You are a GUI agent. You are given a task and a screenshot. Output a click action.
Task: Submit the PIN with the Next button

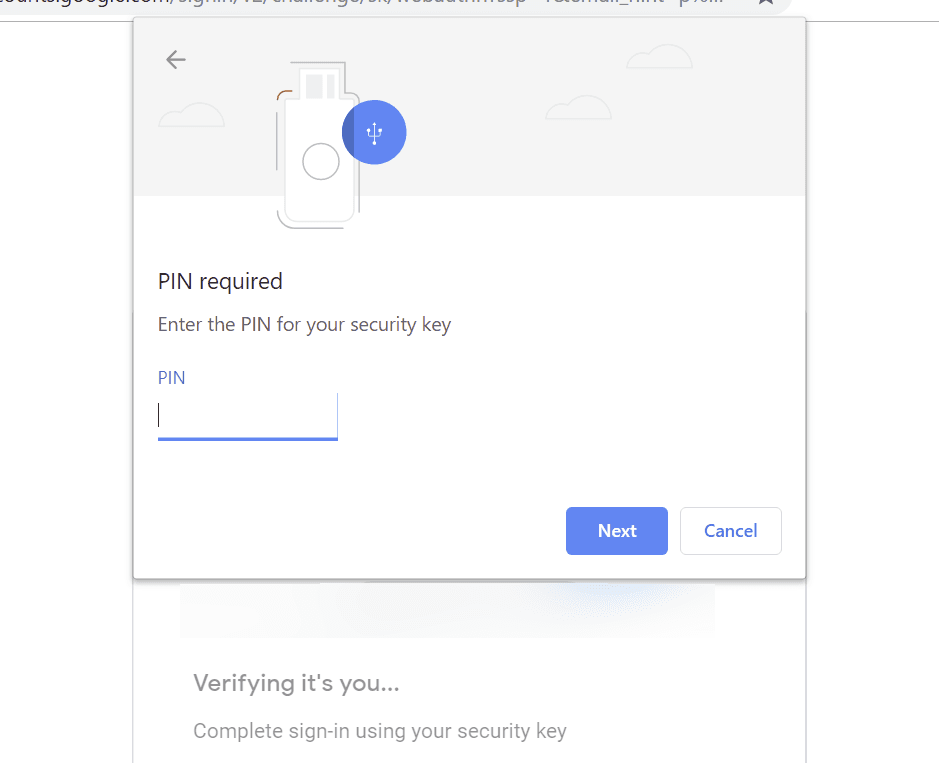tap(617, 531)
